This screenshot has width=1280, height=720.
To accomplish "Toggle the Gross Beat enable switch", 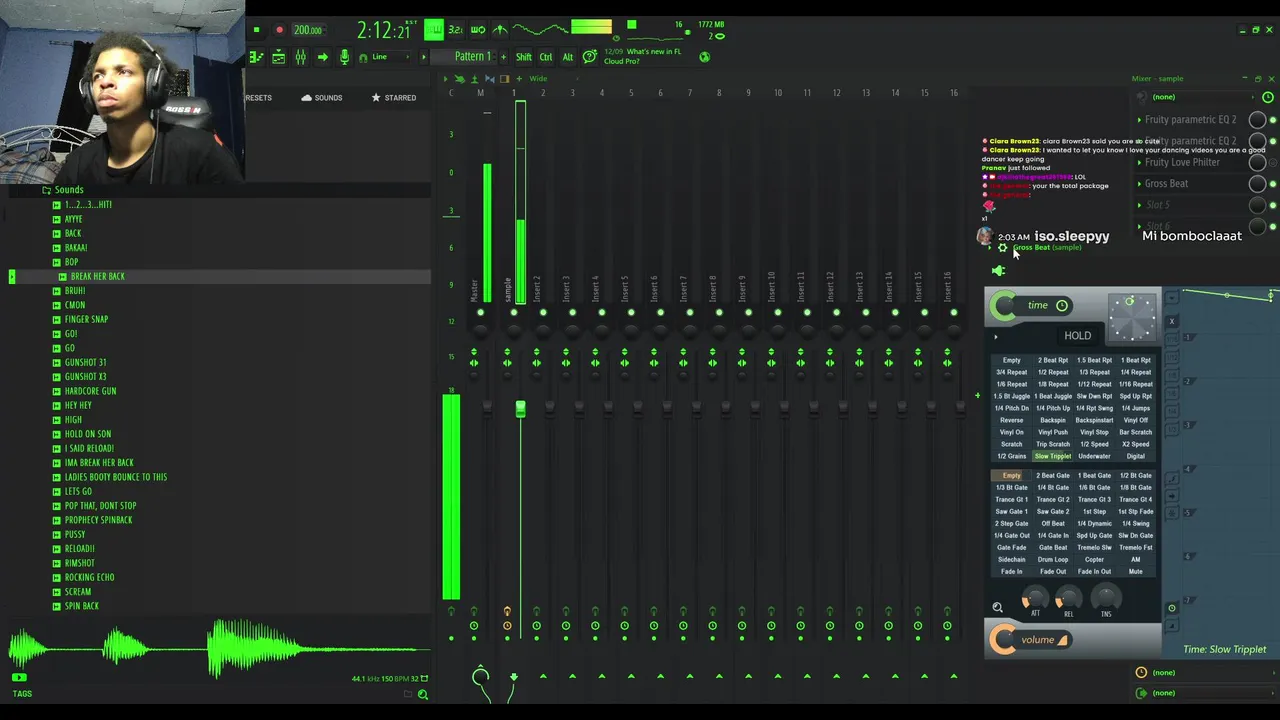I will [x=1273, y=184].
